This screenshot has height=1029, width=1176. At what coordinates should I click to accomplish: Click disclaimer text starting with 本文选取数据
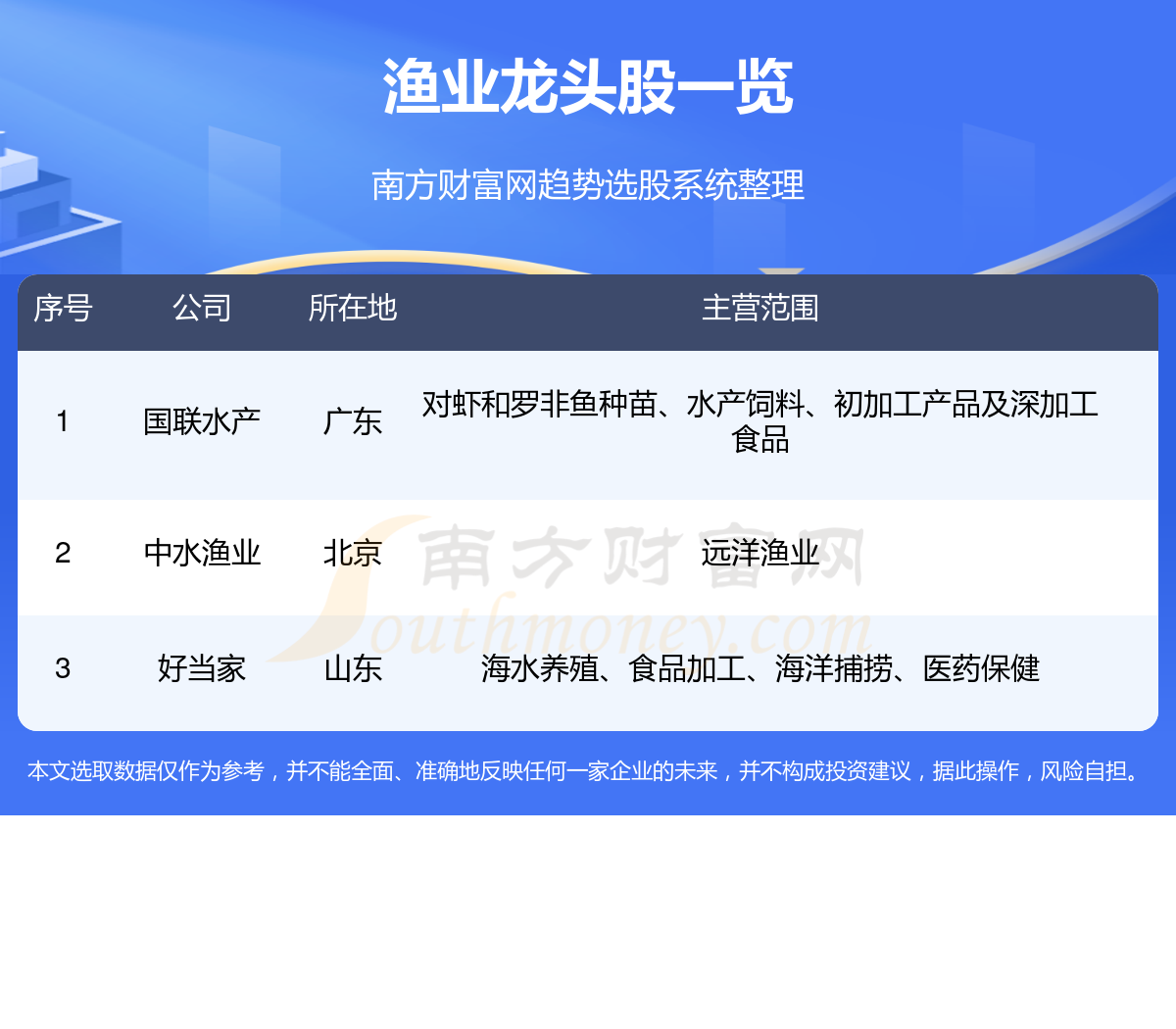(x=586, y=771)
